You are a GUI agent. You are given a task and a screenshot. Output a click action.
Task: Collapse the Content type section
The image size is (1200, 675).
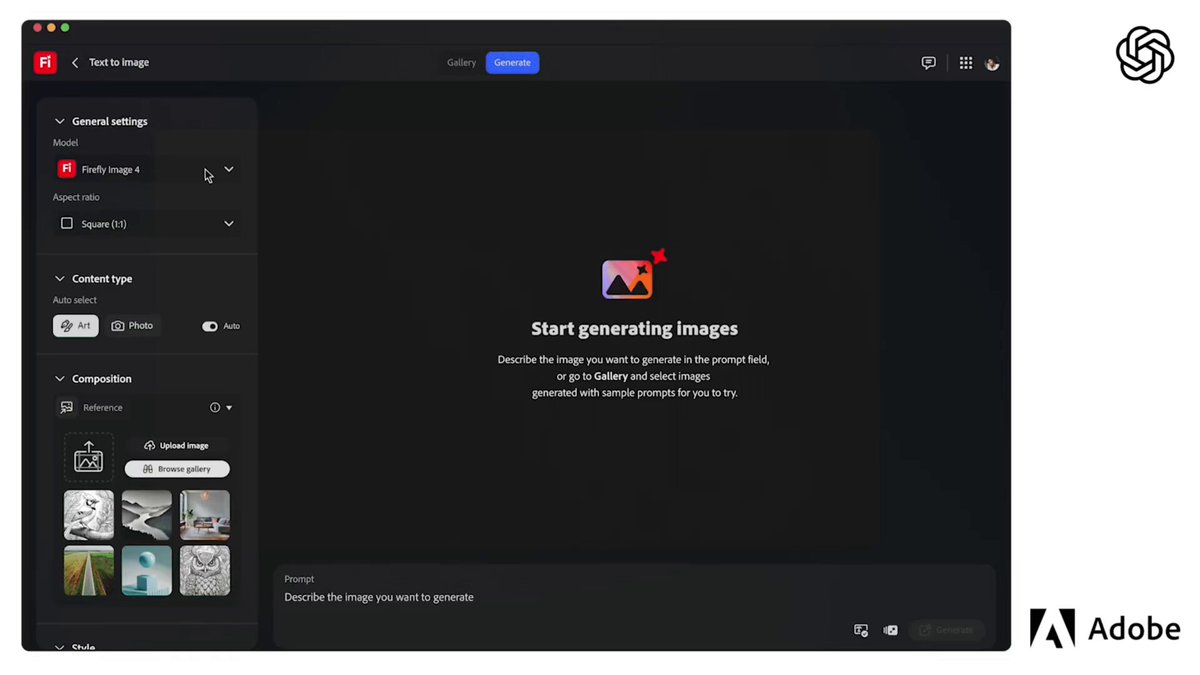click(x=60, y=279)
